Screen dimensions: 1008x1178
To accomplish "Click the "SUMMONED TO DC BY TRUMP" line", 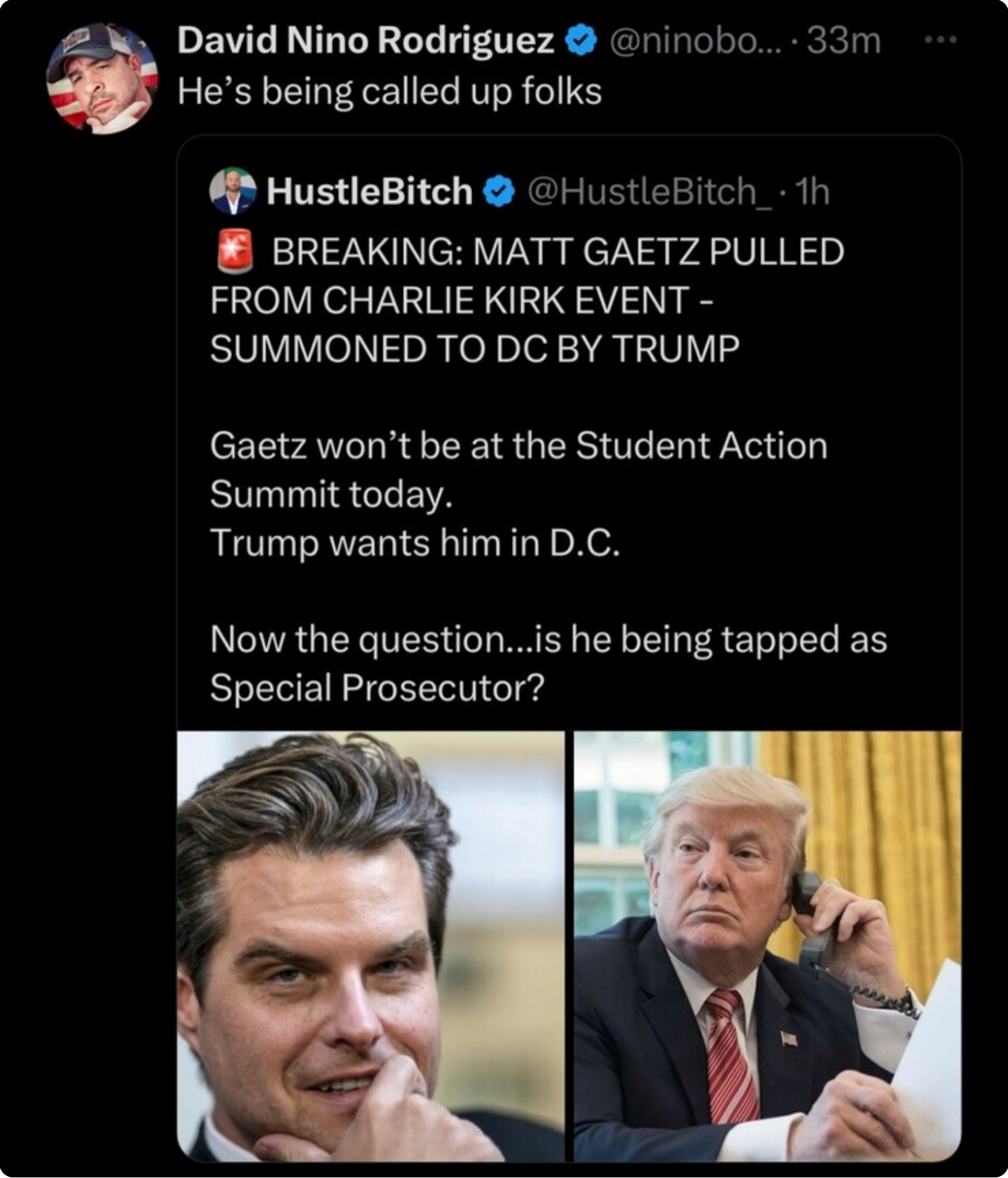I will click(x=475, y=349).
